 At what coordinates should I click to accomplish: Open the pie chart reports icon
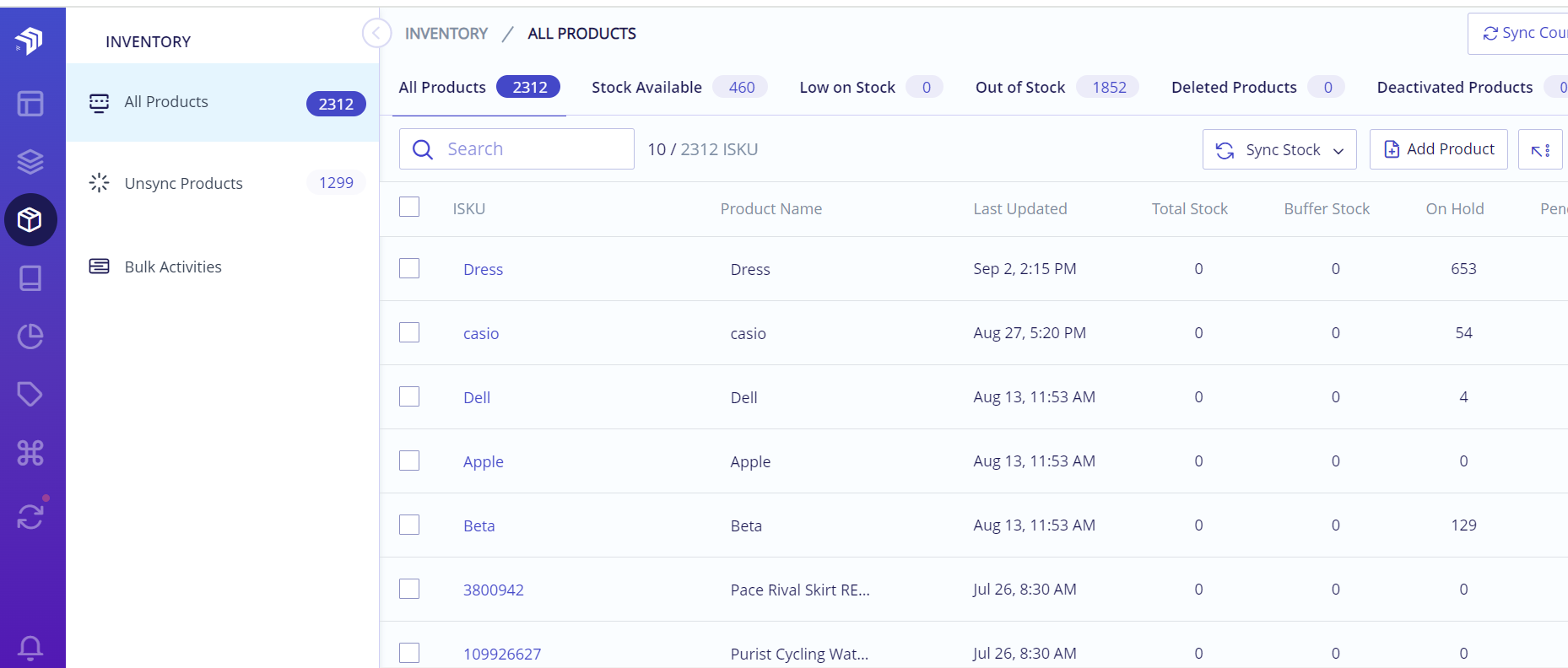[30, 336]
